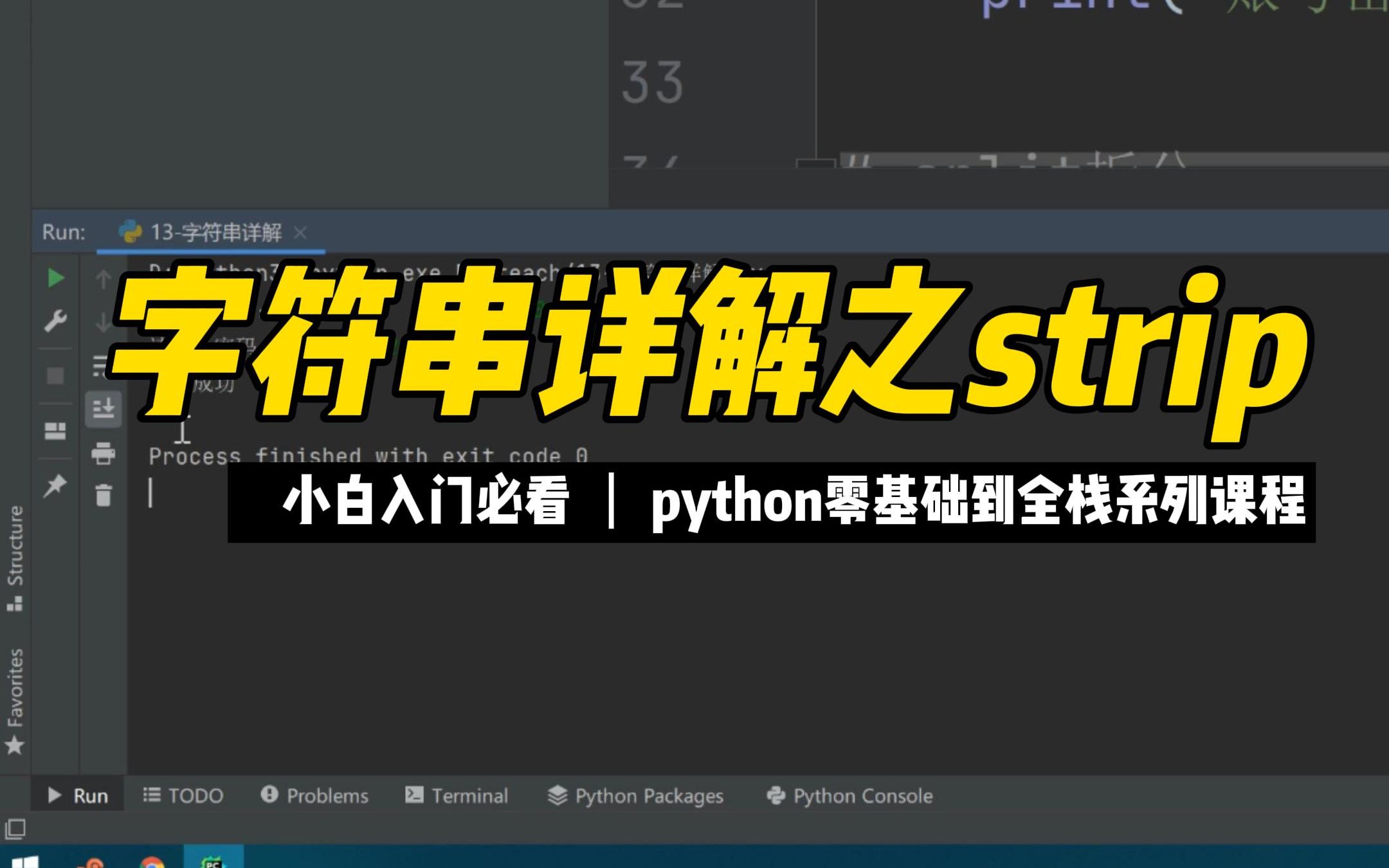Open the Windows Start menu

[x=24, y=862]
